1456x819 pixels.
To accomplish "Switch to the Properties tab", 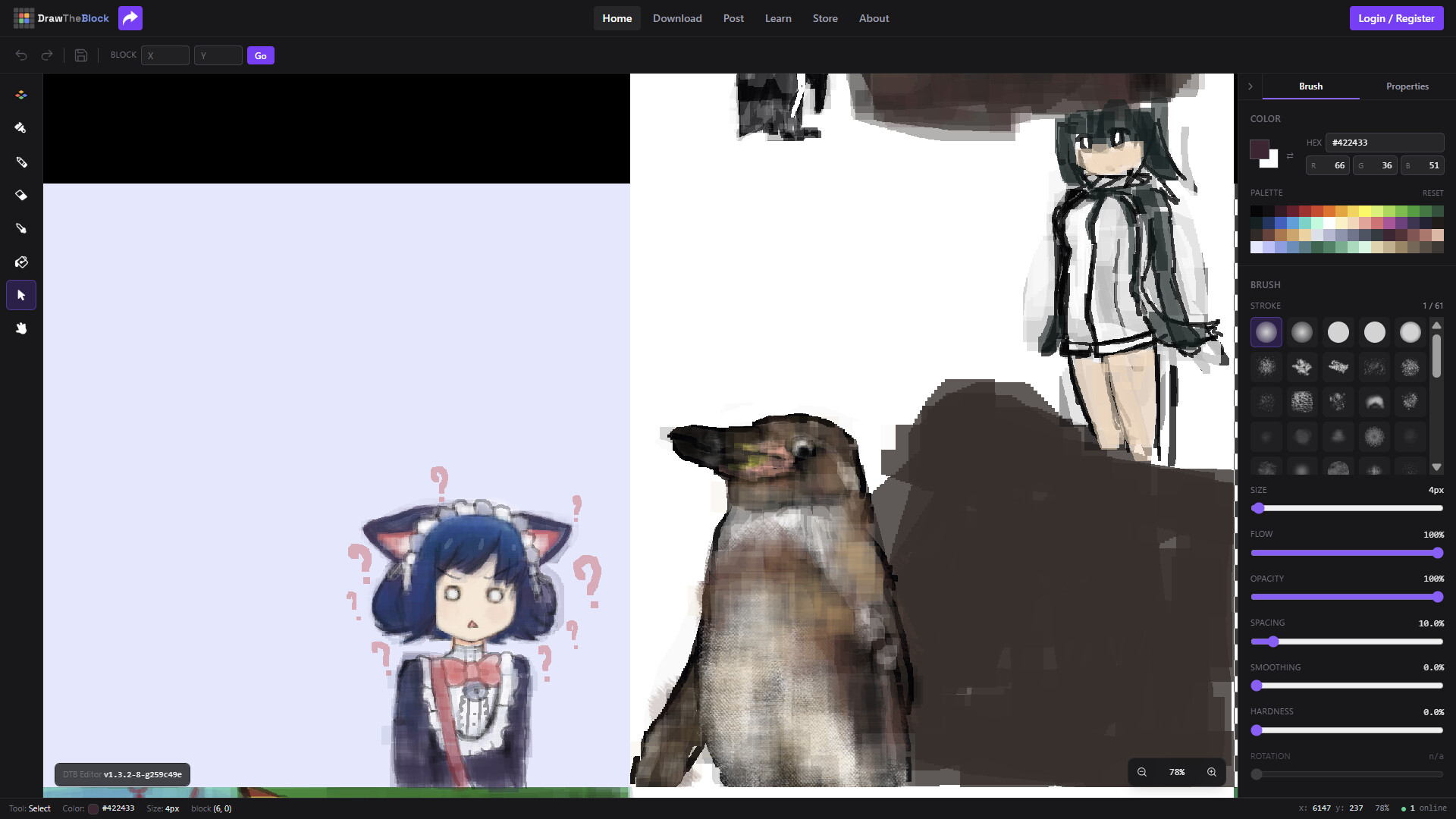I will tap(1407, 86).
